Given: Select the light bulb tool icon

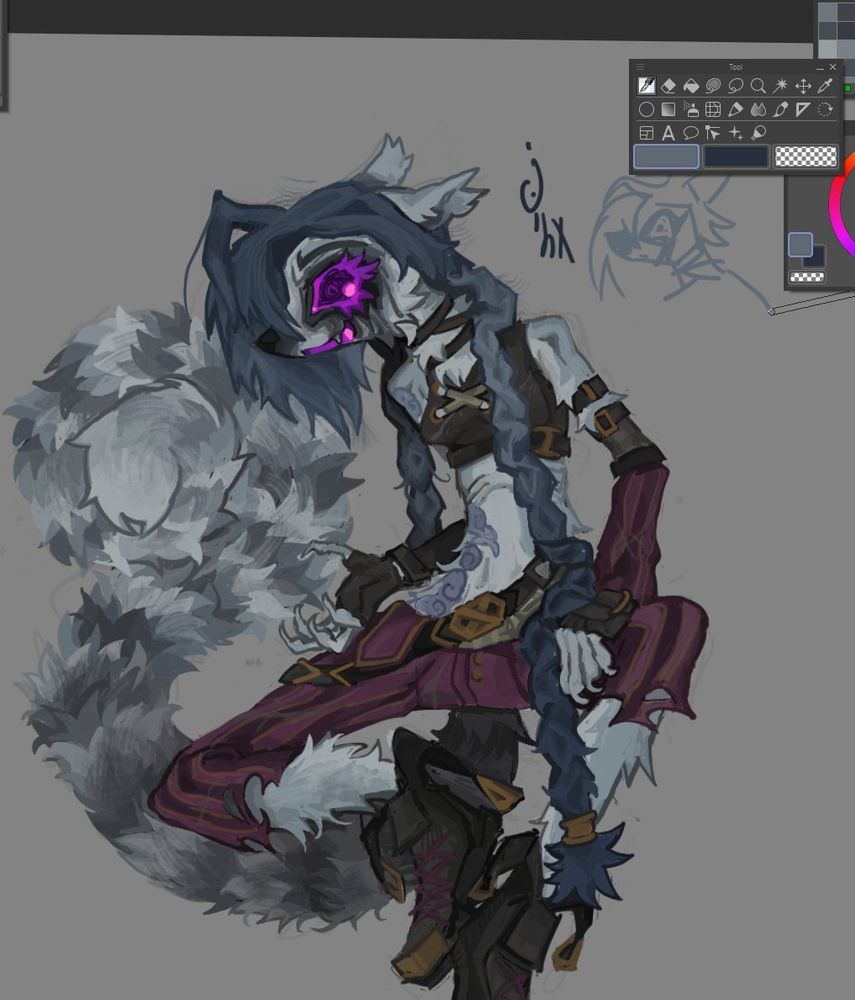Looking at the screenshot, I should (758, 133).
